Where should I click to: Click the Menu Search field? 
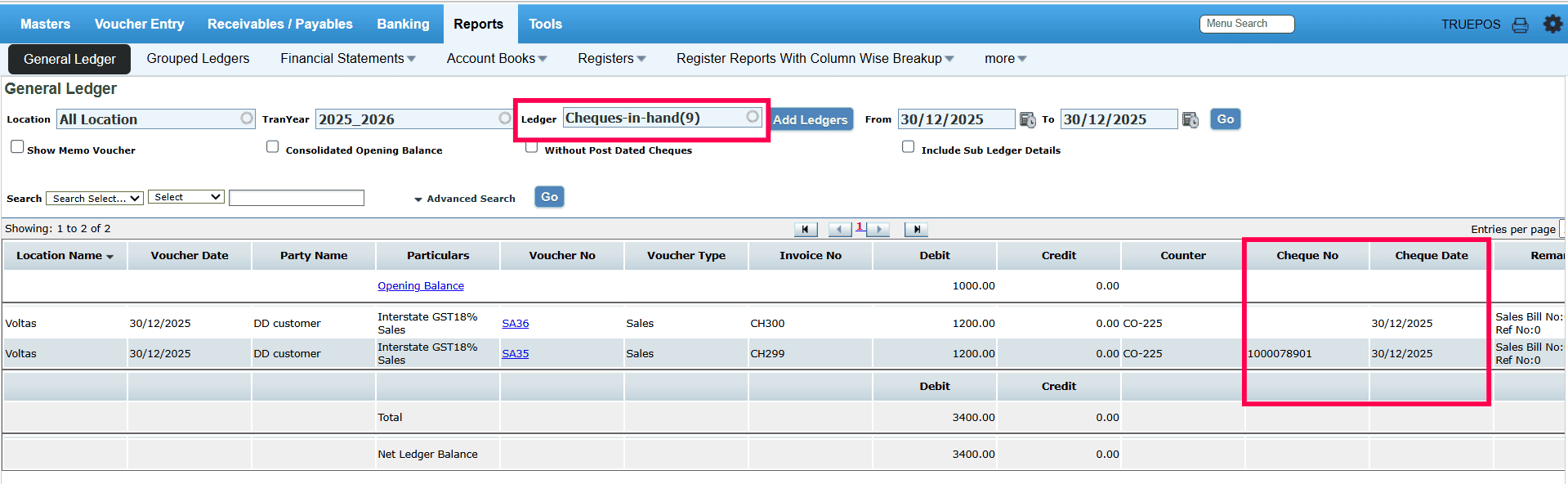click(x=1247, y=24)
